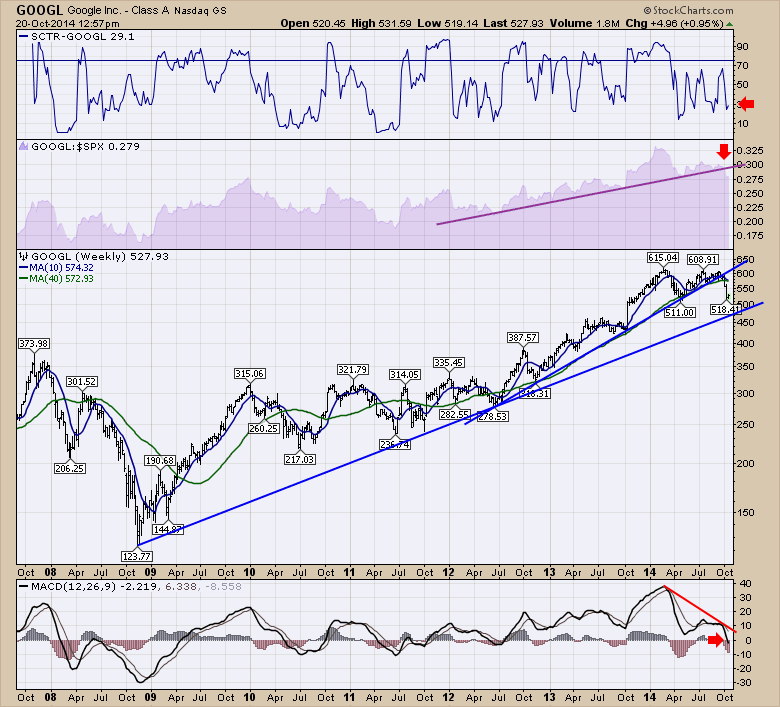This screenshot has width=780, height=707.
Task: Click the 'SCTR-GOOGL 29.1' legend label
Action: (x=83, y=36)
